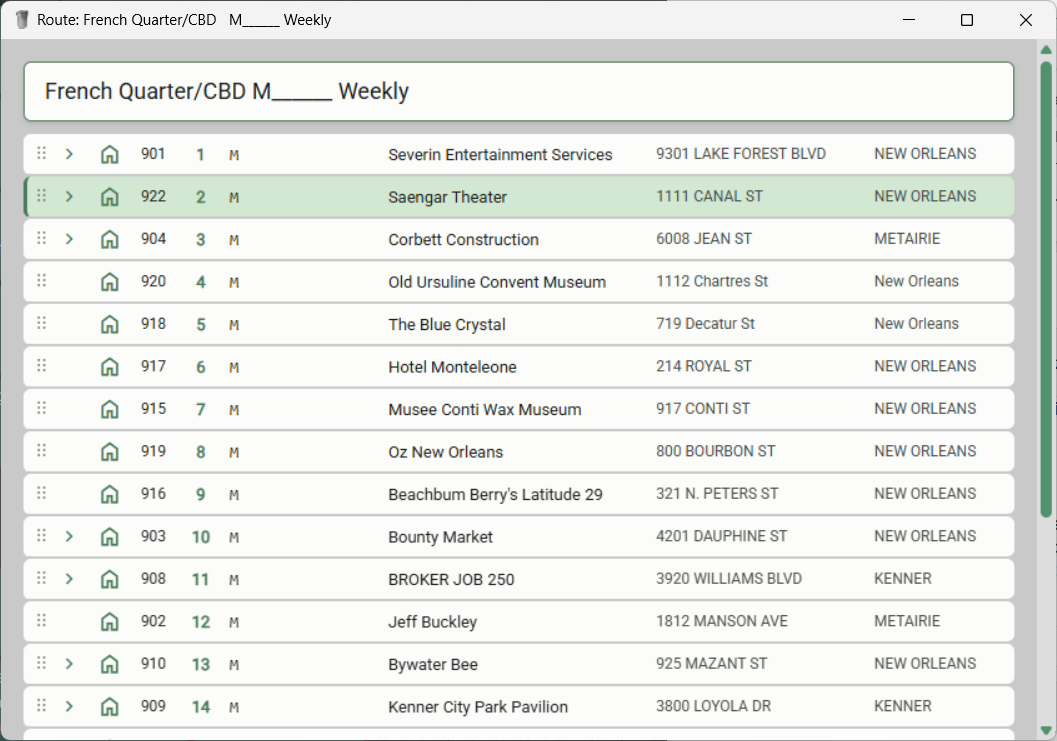Click the vertical scrollbar thumb
The height and width of the screenshot is (741, 1057).
tap(1046, 290)
